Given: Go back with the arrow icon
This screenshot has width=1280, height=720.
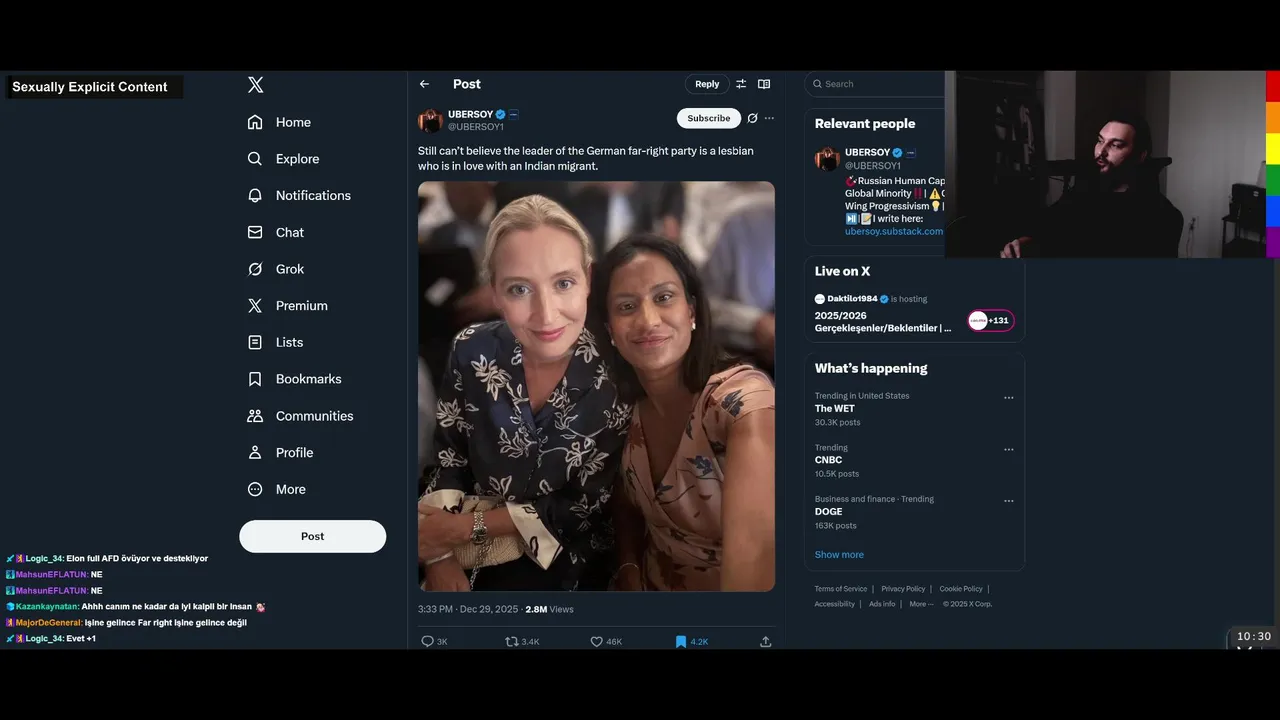Looking at the screenshot, I should [424, 84].
